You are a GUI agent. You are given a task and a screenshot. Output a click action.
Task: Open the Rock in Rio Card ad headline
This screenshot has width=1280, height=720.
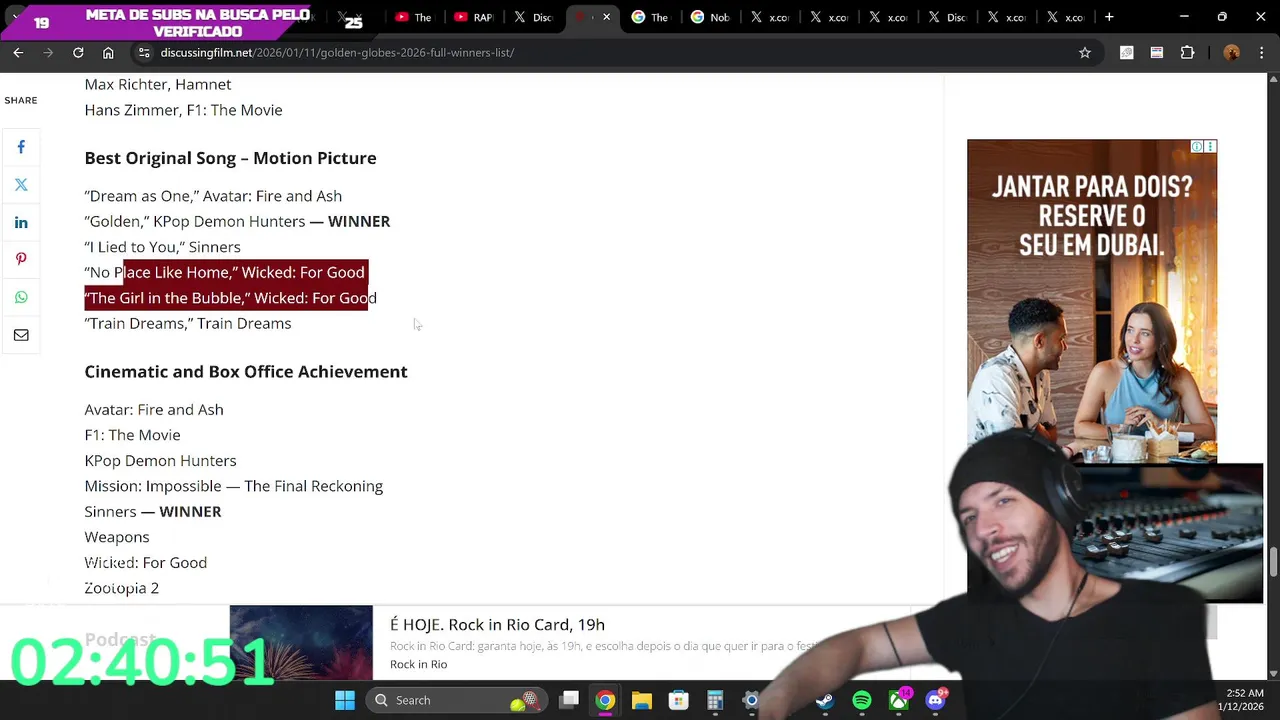(x=497, y=624)
